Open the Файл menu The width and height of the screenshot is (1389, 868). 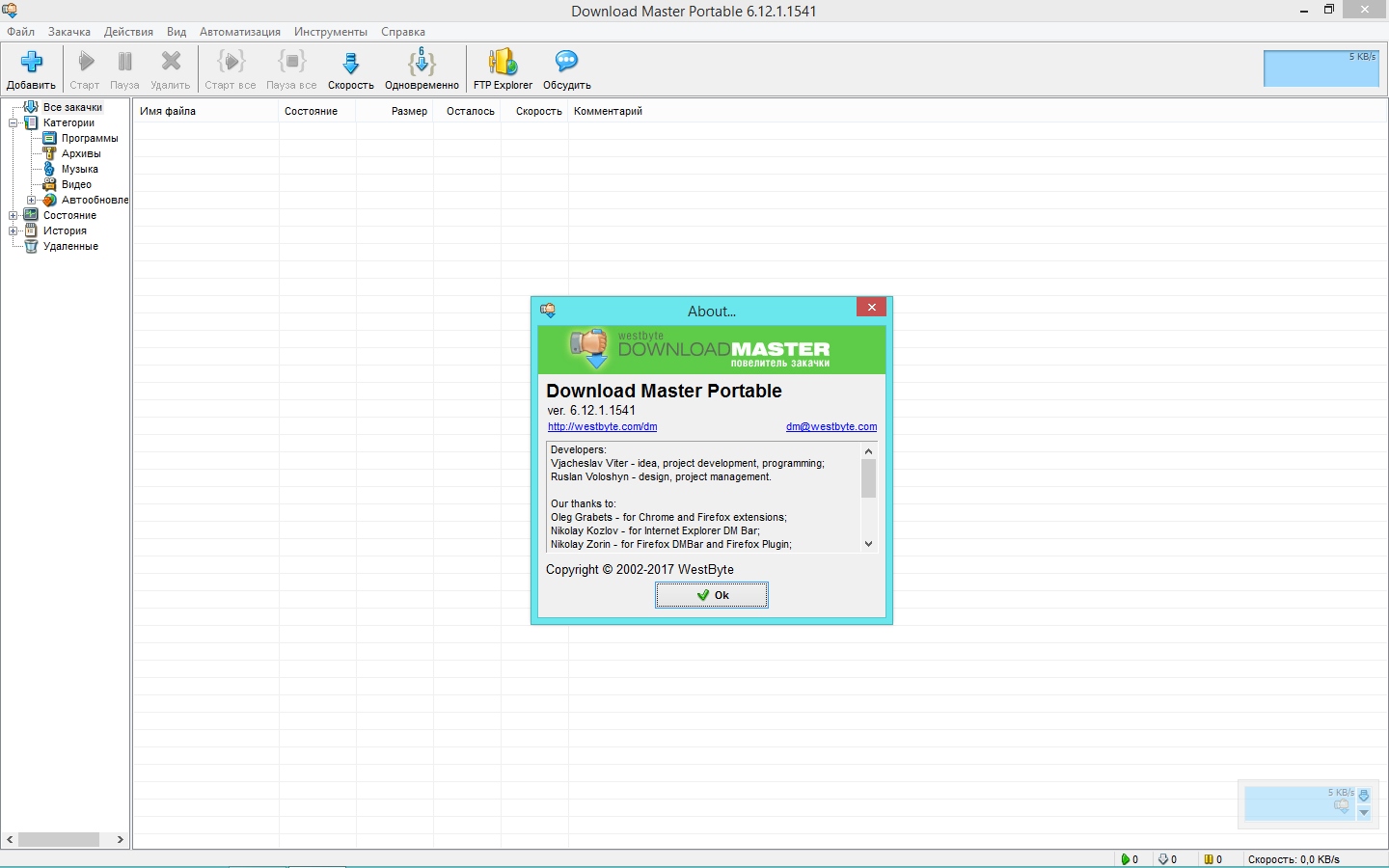coord(20,32)
